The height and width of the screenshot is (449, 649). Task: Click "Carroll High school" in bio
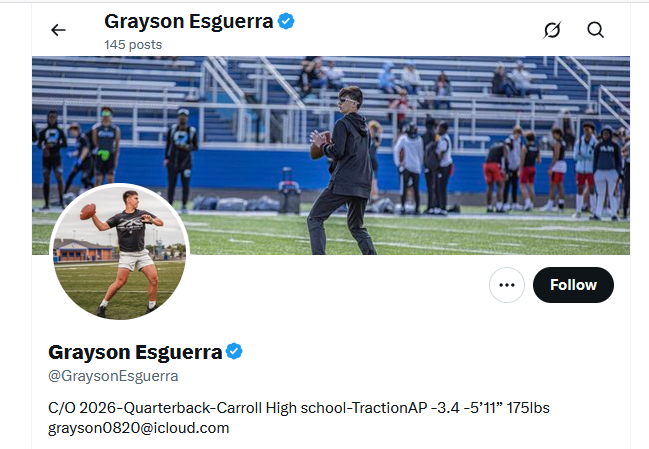(x=266, y=408)
